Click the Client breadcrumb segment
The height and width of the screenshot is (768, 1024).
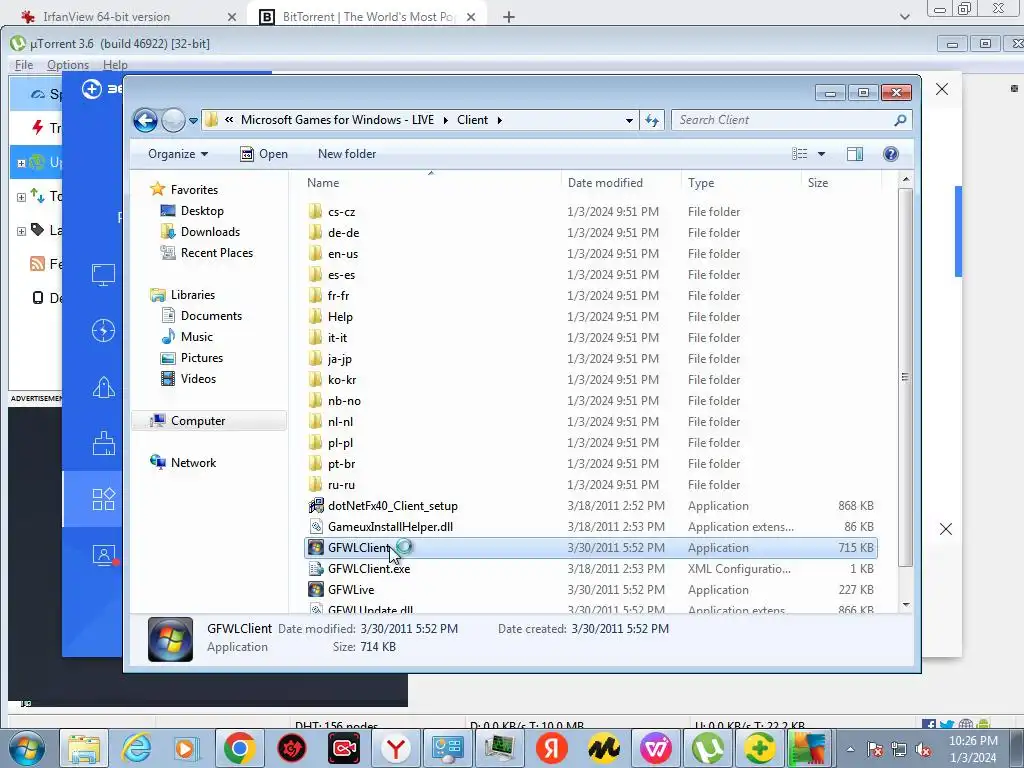(472, 120)
